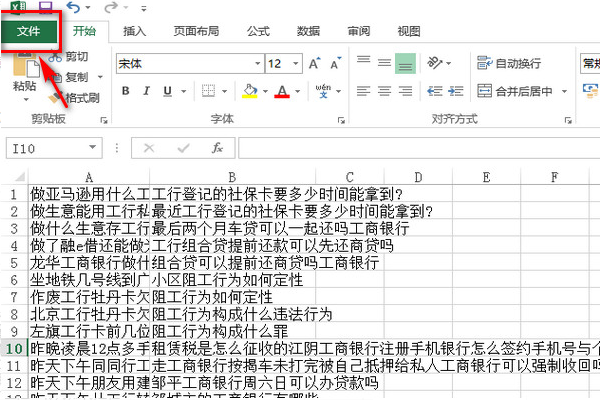Viewport: 600px width, 400px height.
Task: Click 自动换行 (Wrap Text) button
Action: coord(509,63)
